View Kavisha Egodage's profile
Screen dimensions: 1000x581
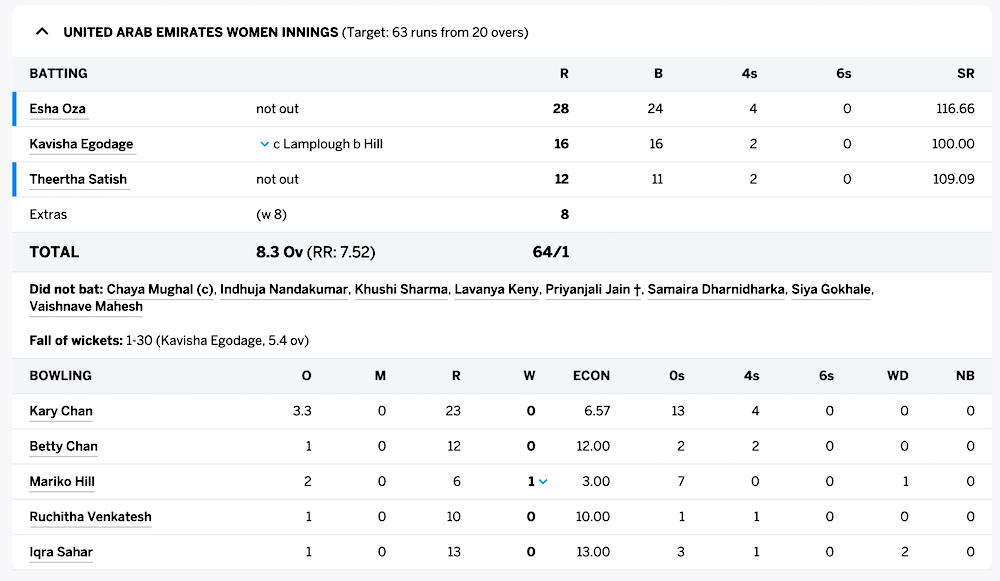tap(83, 143)
